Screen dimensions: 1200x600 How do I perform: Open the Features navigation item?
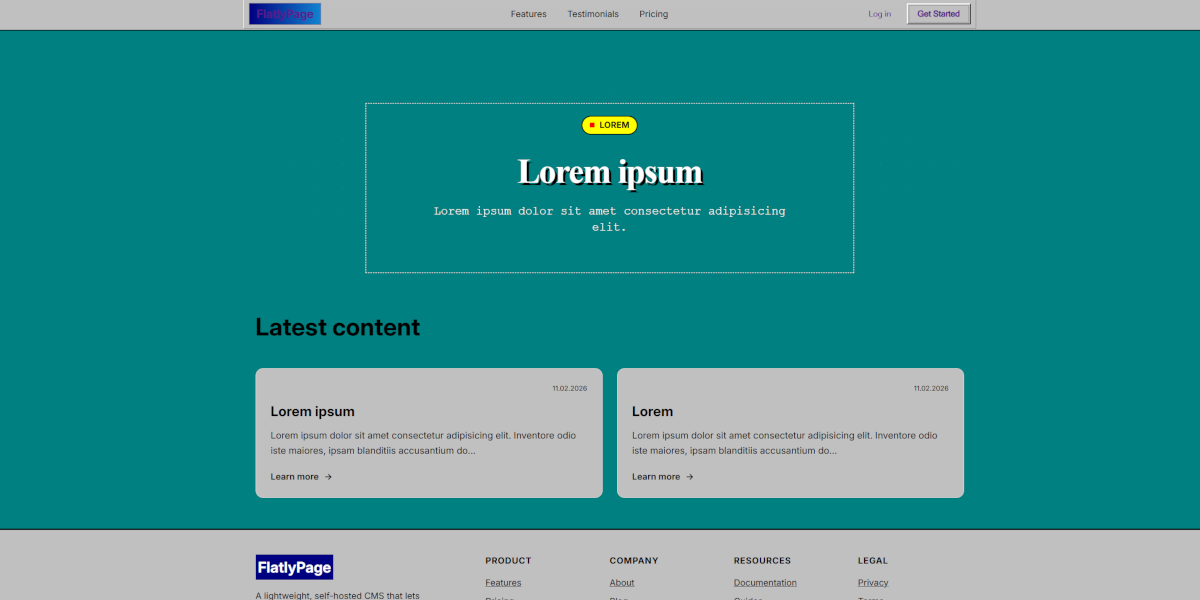(528, 14)
